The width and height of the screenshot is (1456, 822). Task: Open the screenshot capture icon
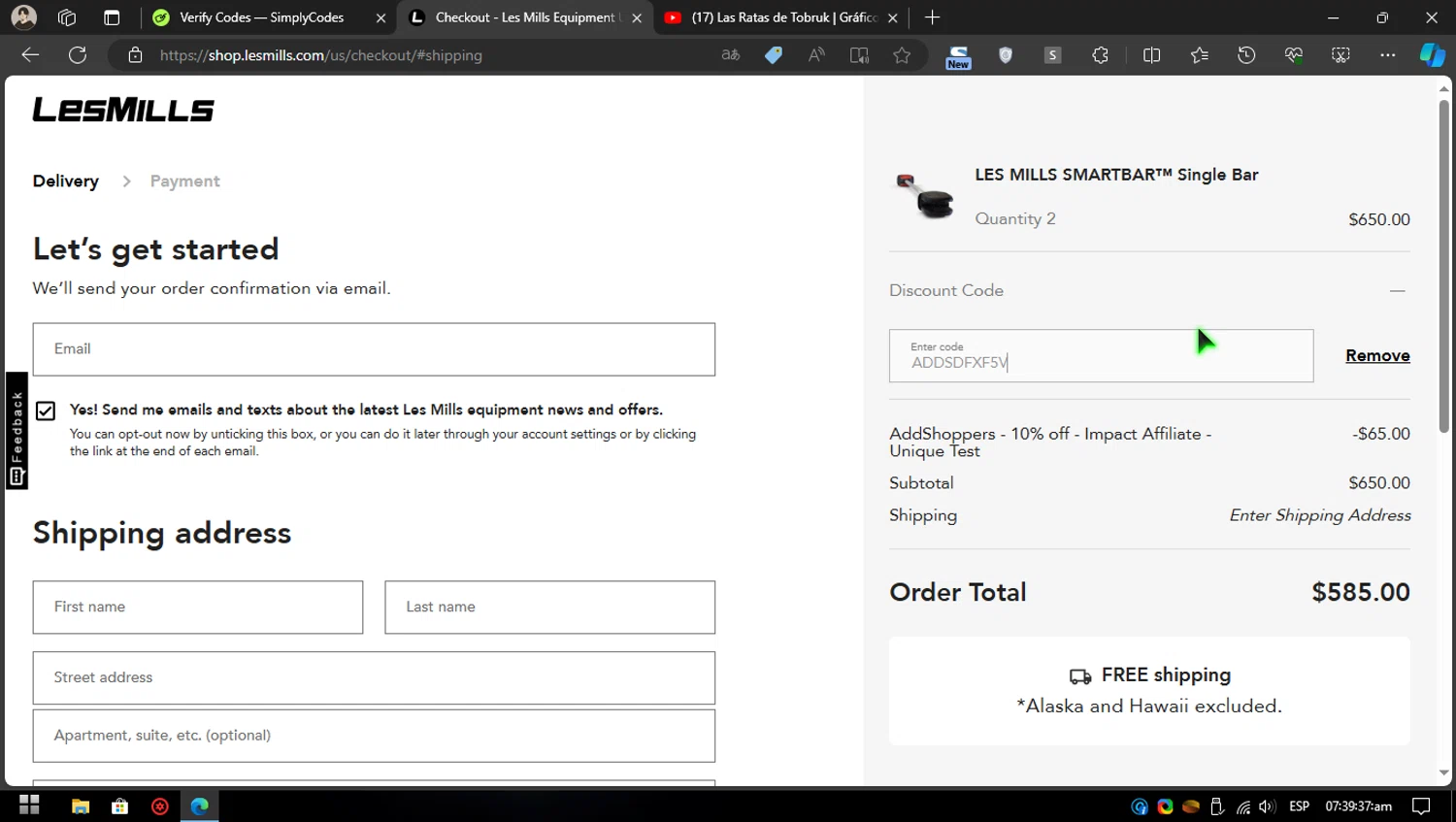coord(1340,55)
